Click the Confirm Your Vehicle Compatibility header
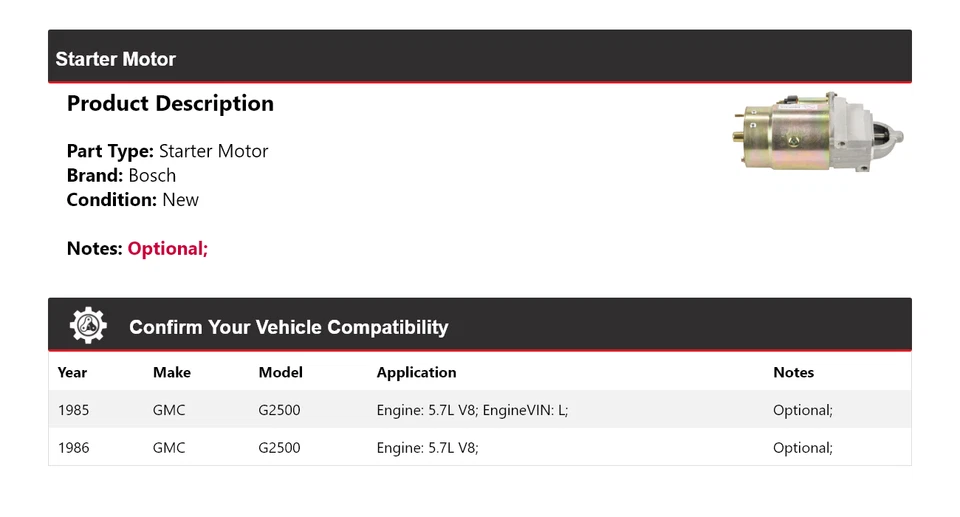The height and width of the screenshot is (517, 960). 288,327
